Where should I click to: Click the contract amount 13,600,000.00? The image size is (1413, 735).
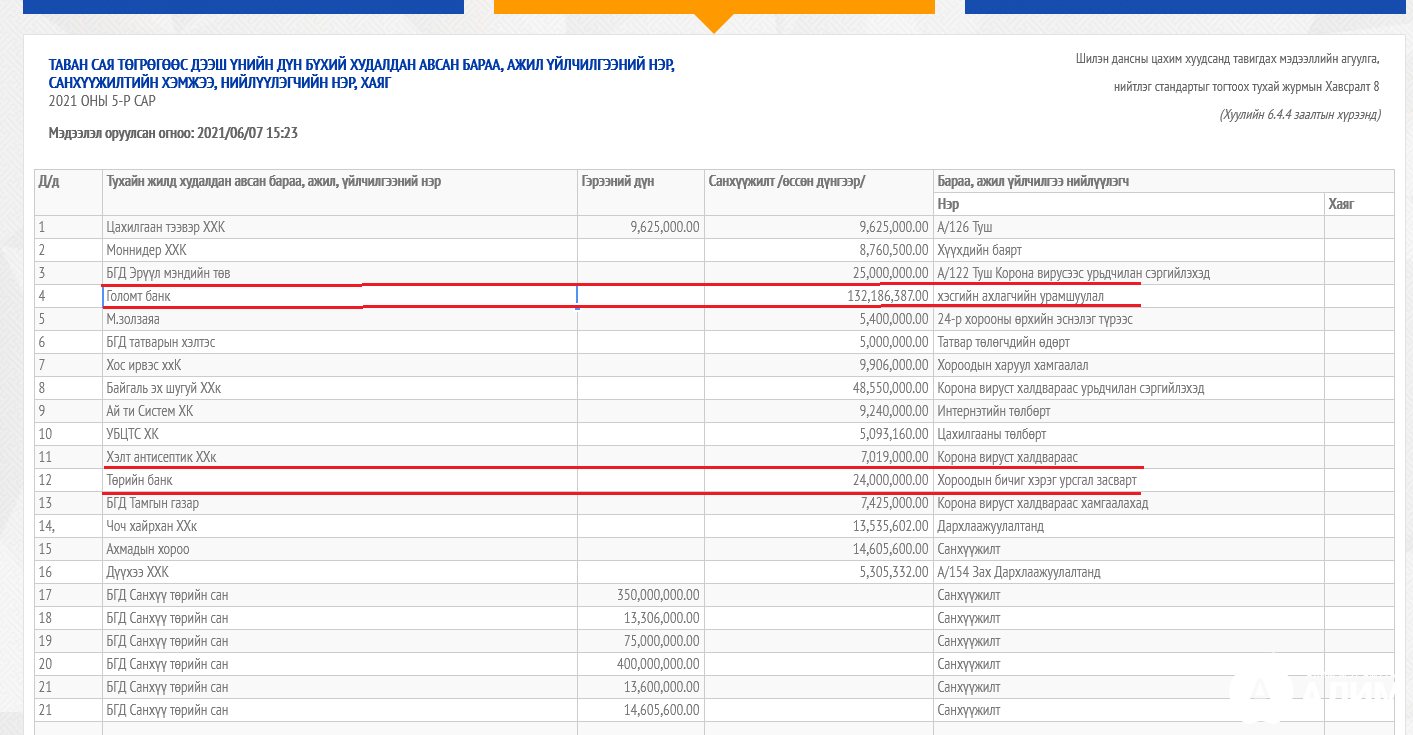point(661,687)
